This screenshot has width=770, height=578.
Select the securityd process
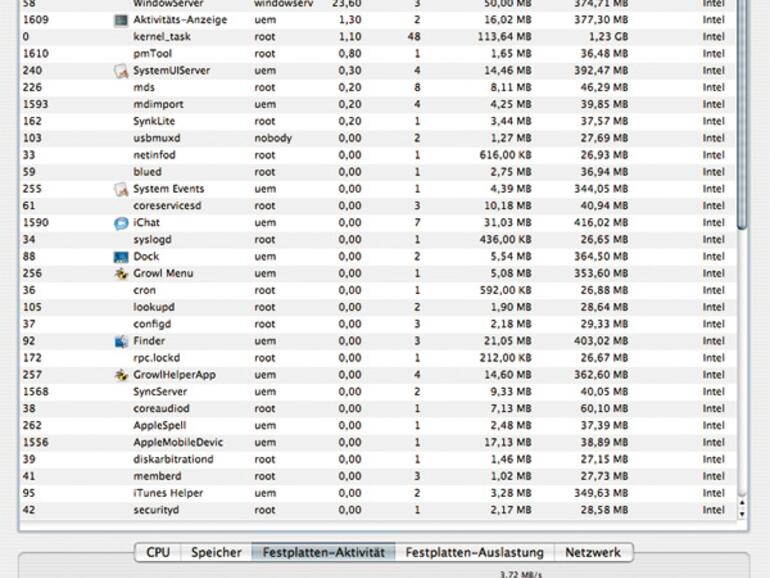tap(377, 510)
